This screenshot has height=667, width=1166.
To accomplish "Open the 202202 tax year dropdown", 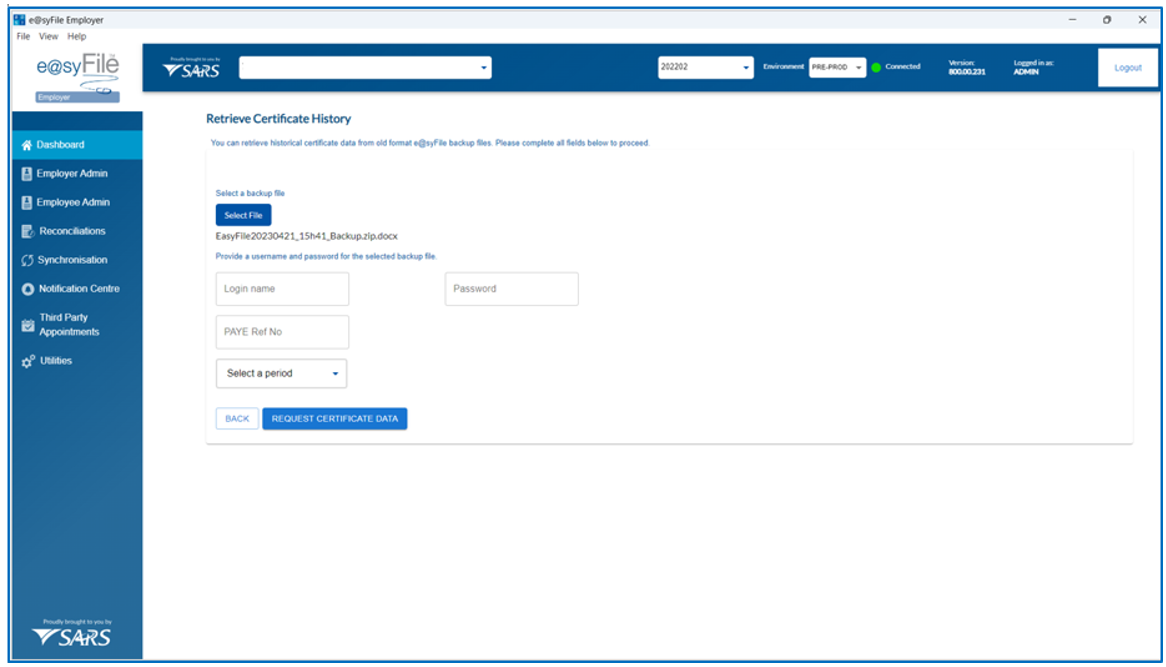I will (705, 67).
